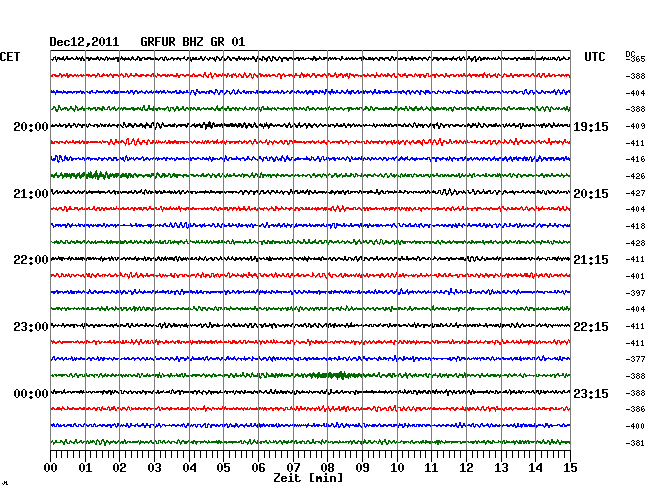Click the DC offset value -427
Screen dimensions: 650x494
coord(635,193)
